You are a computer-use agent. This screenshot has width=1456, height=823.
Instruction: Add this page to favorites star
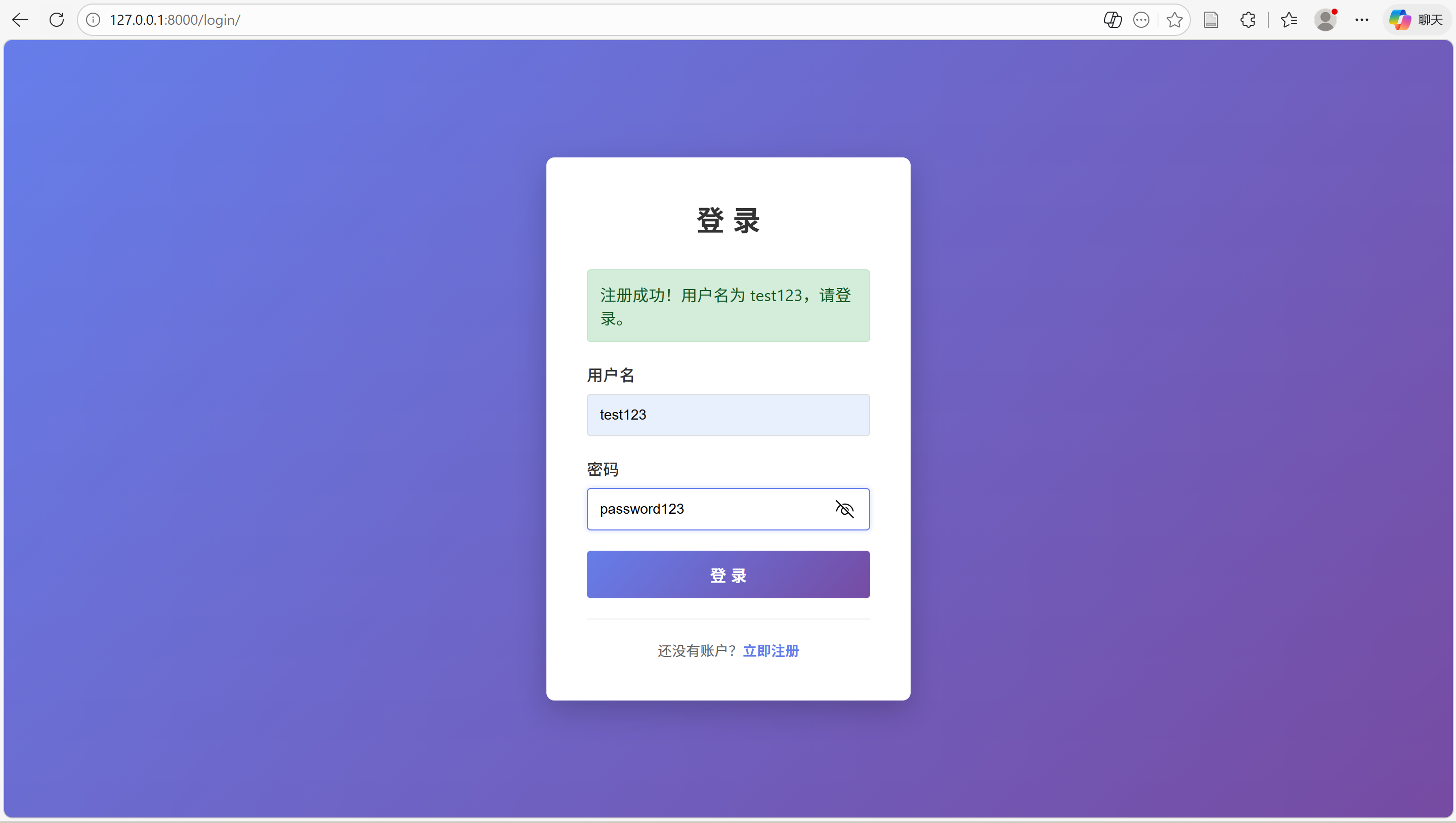point(1174,20)
